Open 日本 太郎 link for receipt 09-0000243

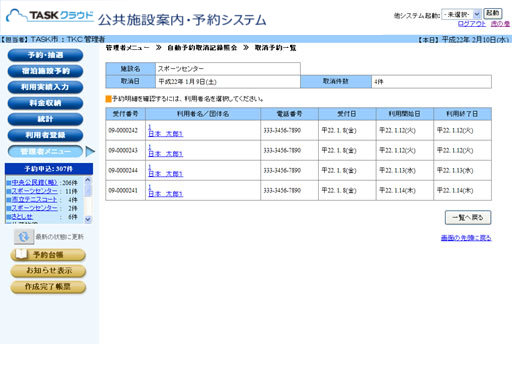(x=166, y=154)
